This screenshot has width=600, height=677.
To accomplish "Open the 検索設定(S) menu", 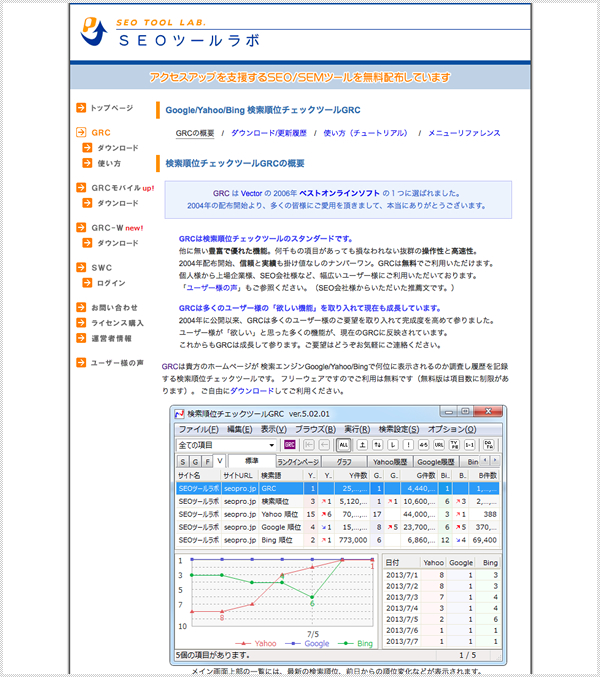I will (399, 429).
